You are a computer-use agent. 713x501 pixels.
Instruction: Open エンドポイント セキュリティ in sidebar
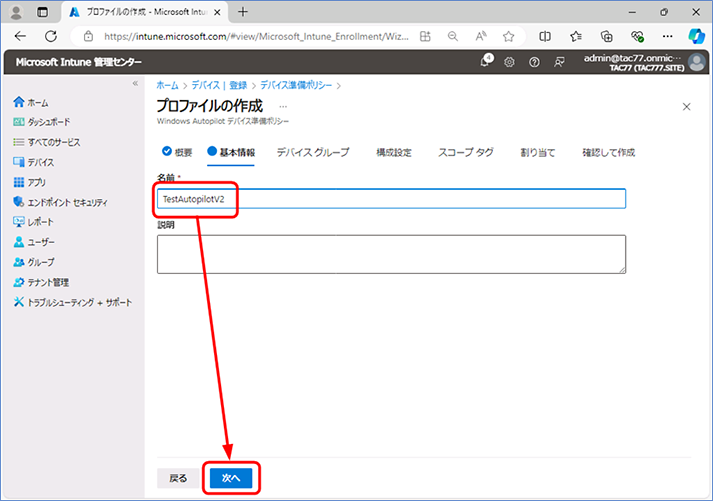(60, 202)
